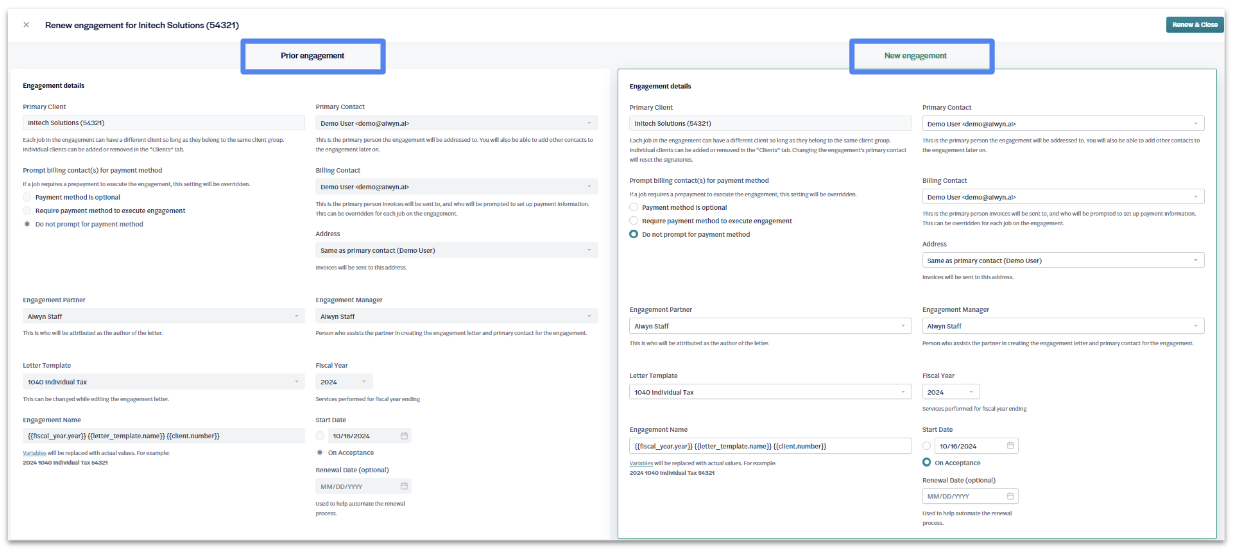Open calendar icon in new engagement Renewal Date

[x=1010, y=496]
